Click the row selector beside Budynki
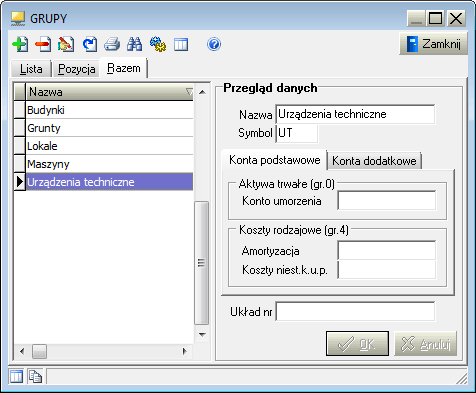This screenshot has width=476, height=393. pyautogui.click(x=20, y=110)
